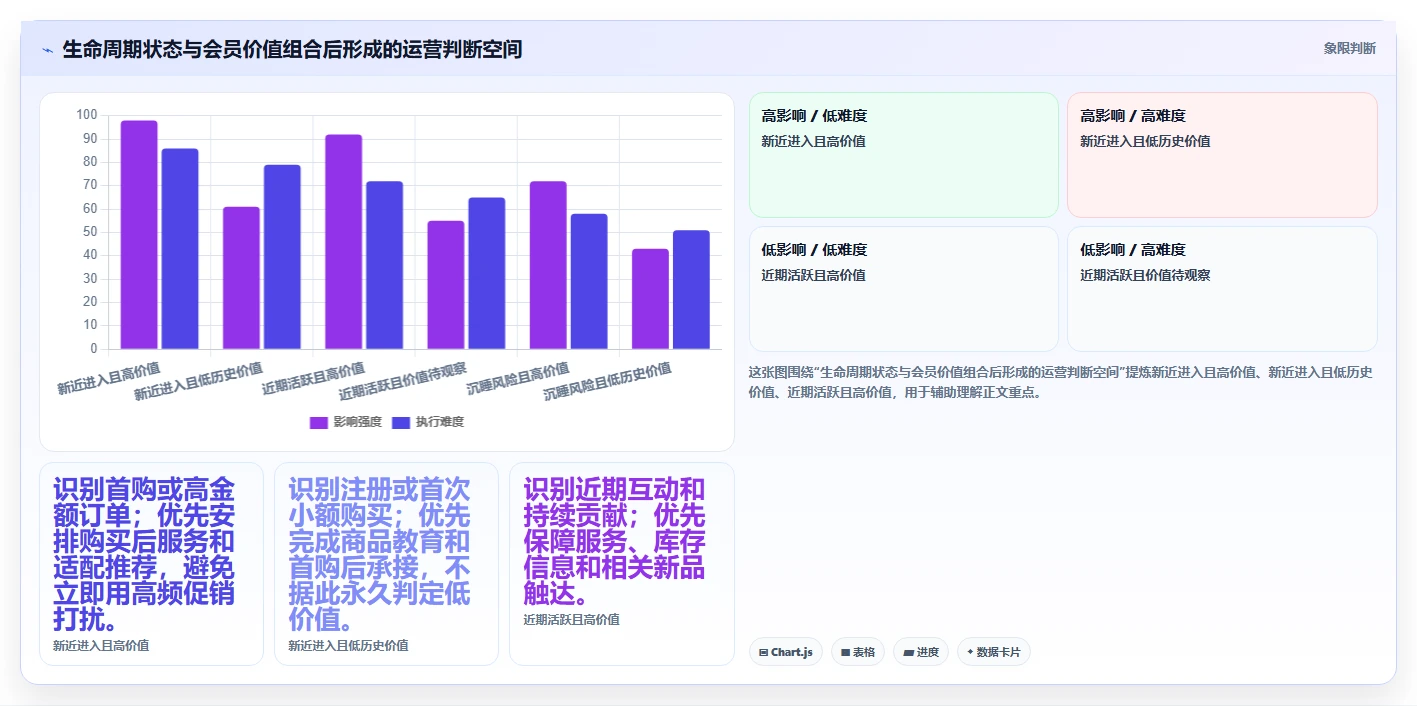Click the 象限判断 tag in the header
This screenshot has width=1417, height=706.
click(x=1349, y=48)
